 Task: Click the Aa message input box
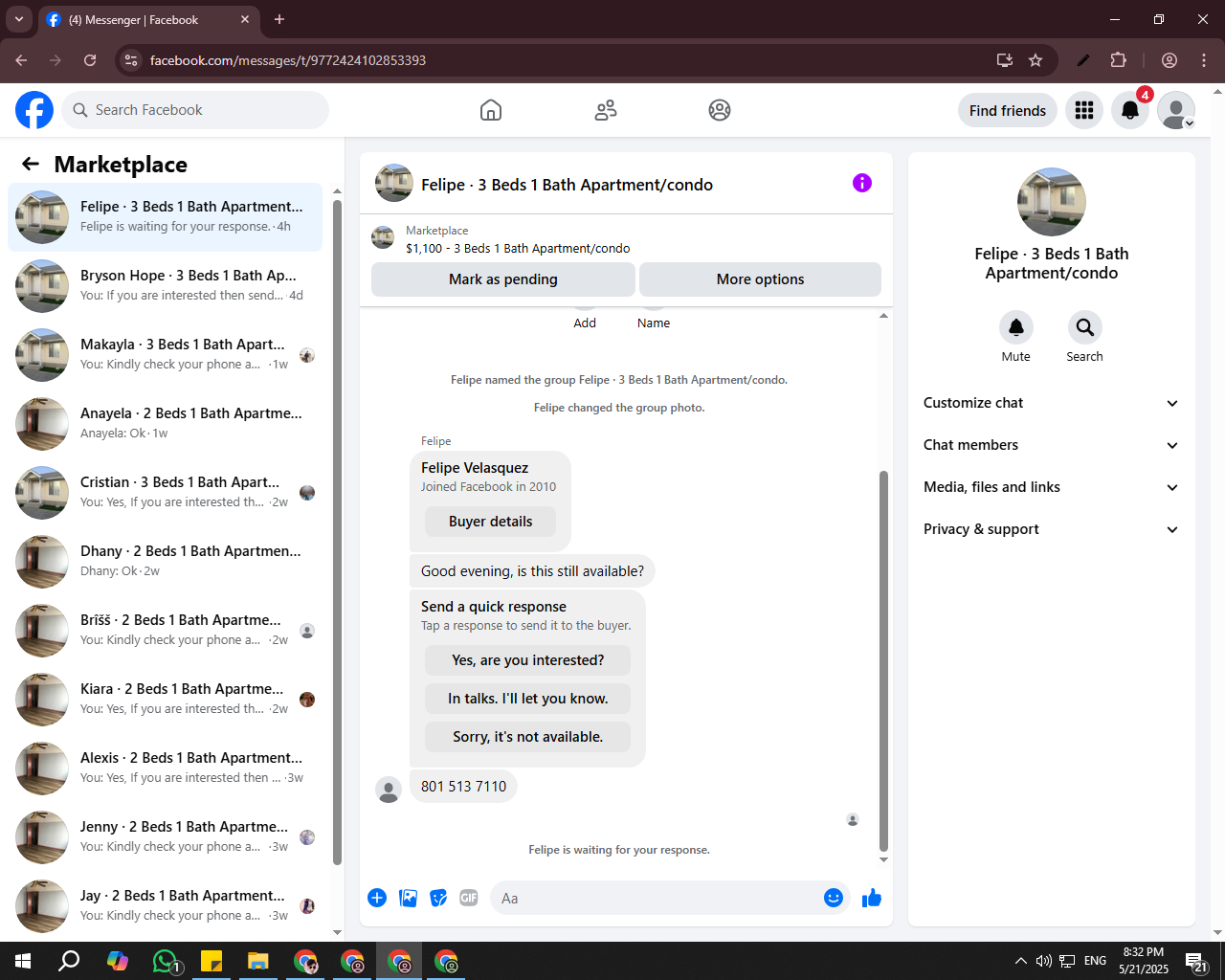[656, 898]
